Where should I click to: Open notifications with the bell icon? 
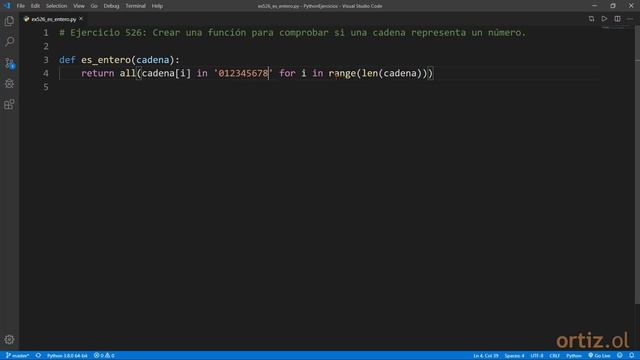631,356
